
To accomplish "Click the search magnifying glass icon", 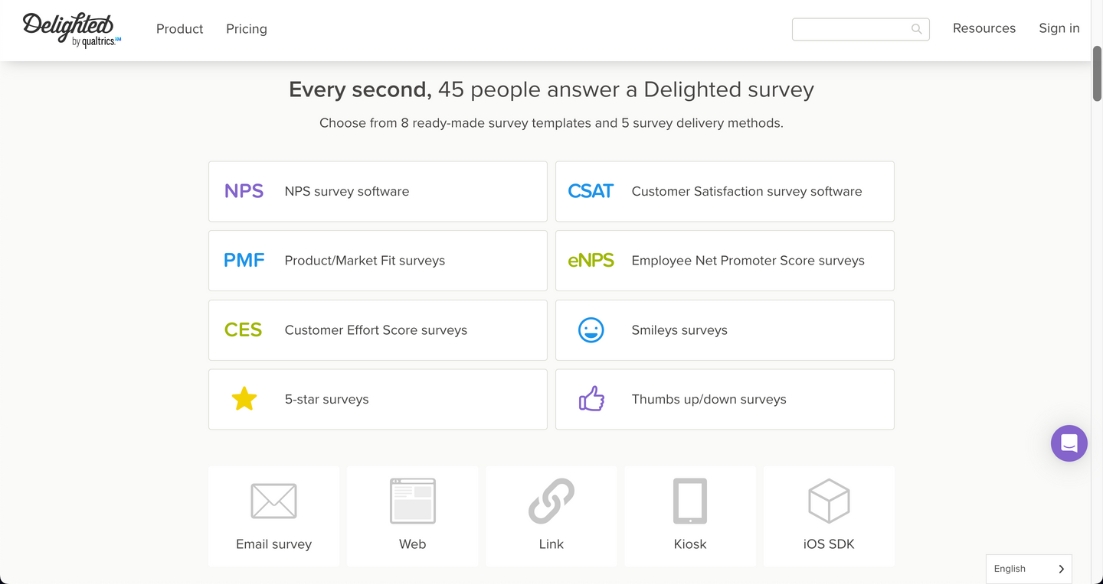I will 916,29.
